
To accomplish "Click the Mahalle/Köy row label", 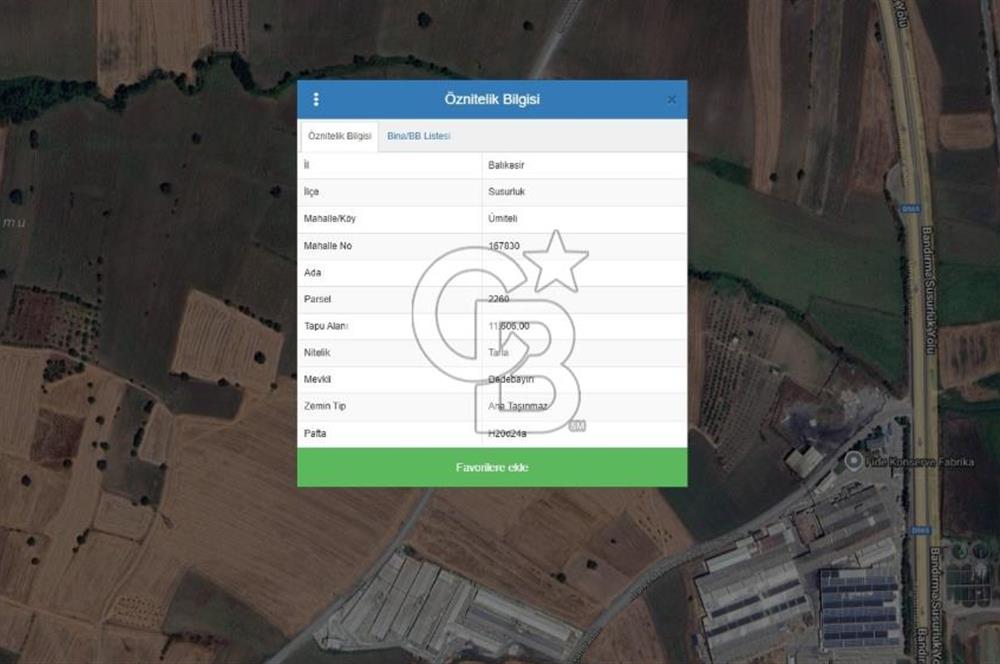I will (x=330, y=218).
